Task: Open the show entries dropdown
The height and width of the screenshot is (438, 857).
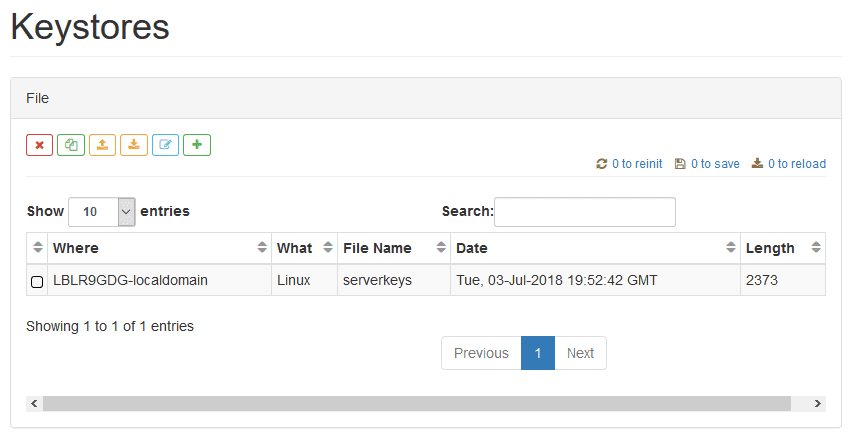Action: click(x=102, y=212)
